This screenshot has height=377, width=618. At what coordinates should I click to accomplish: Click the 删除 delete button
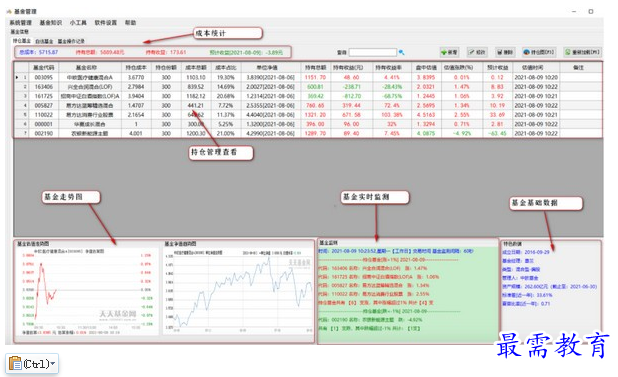pyautogui.click(x=505, y=52)
